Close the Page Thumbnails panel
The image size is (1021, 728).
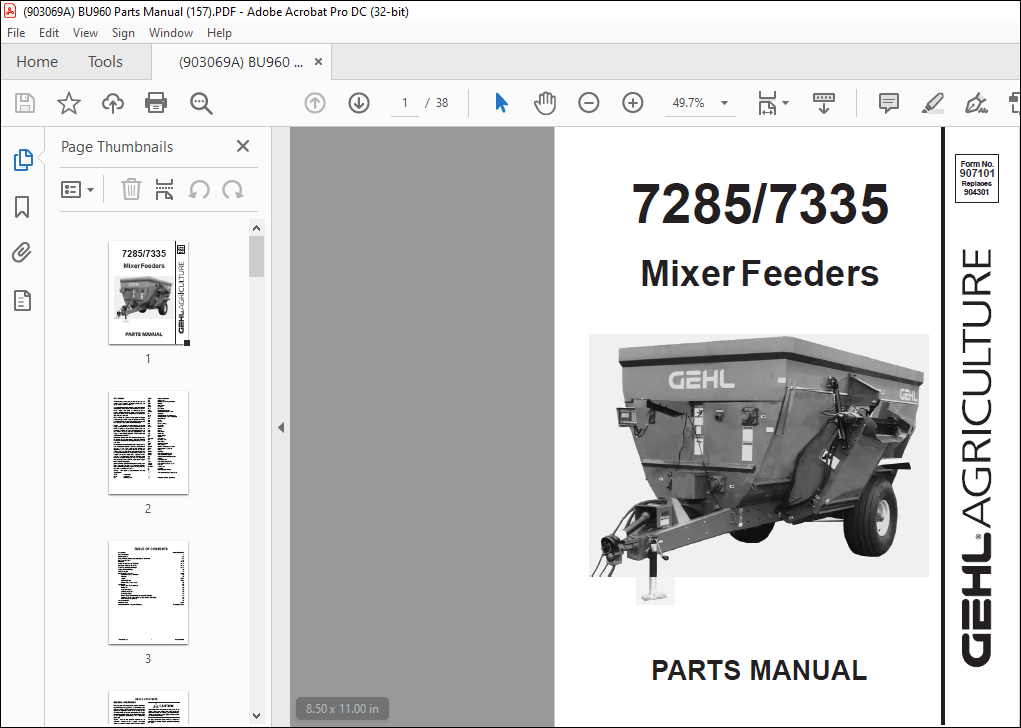(243, 146)
